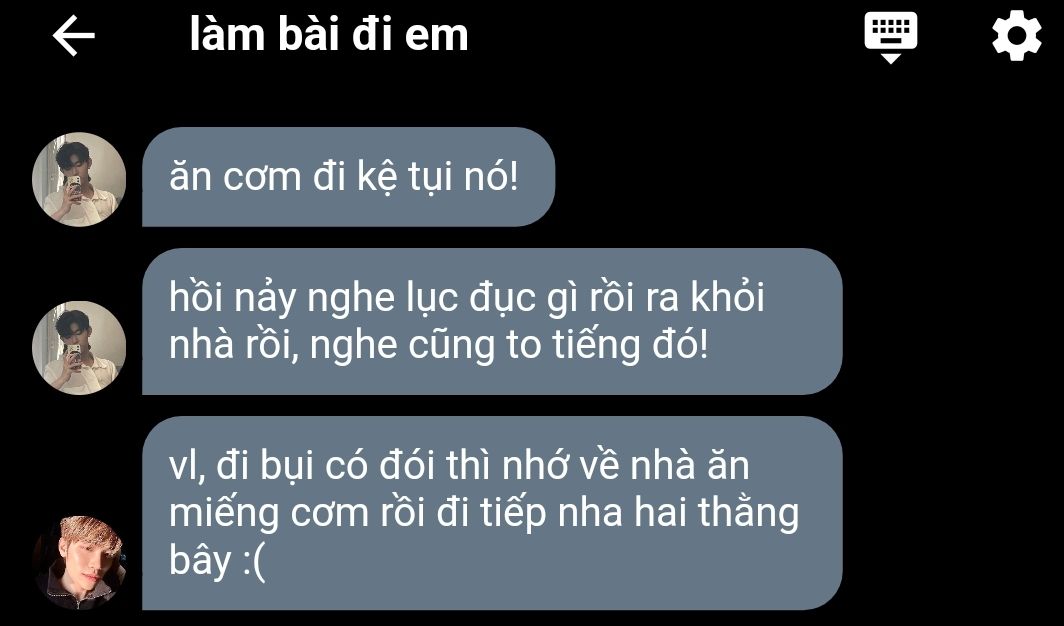Click the ":(" emoticon ending the last message

pyautogui.click(x=254, y=562)
